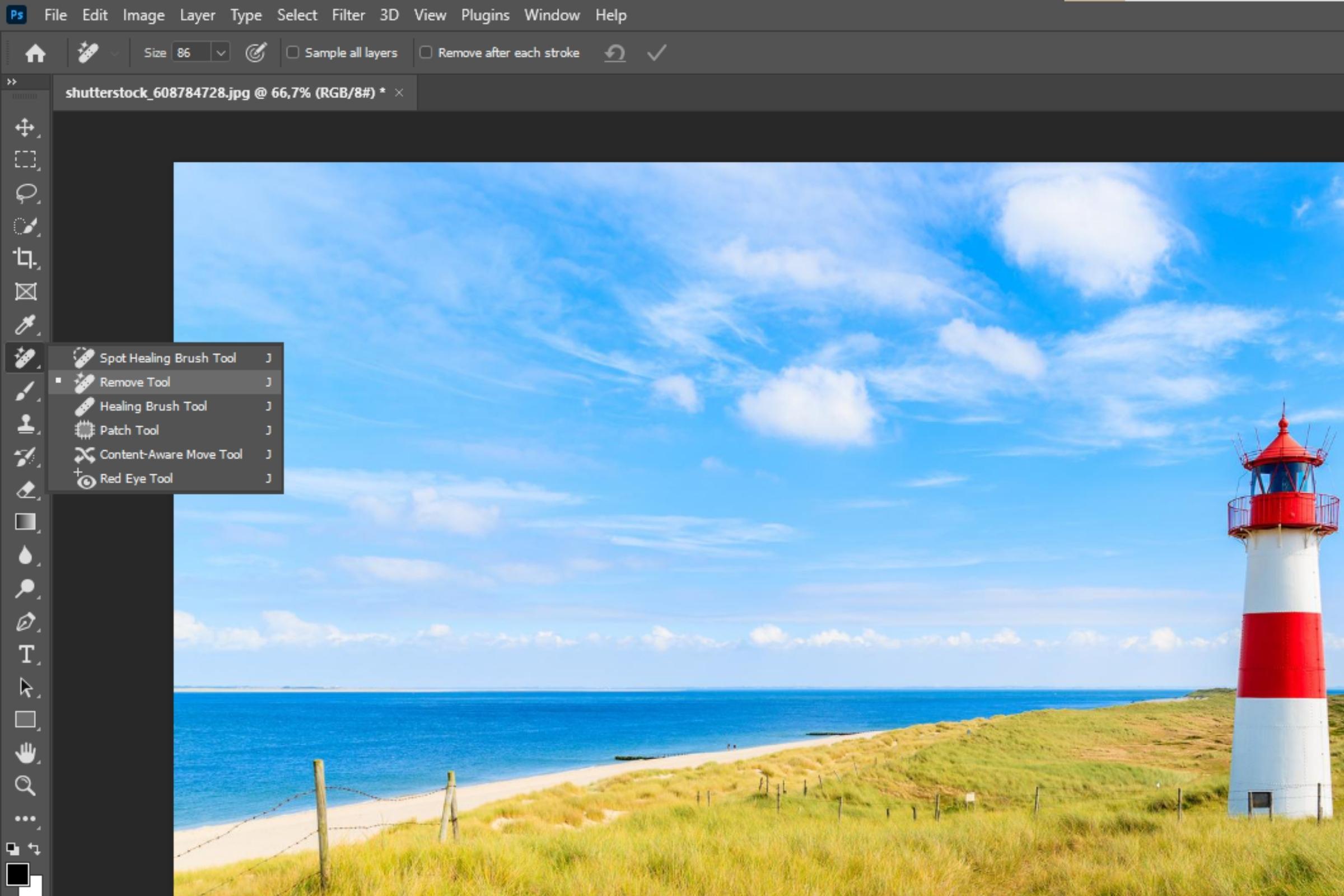Commit the remove stroke with checkmark
The height and width of the screenshot is (896, 1344).
point(656,53)
